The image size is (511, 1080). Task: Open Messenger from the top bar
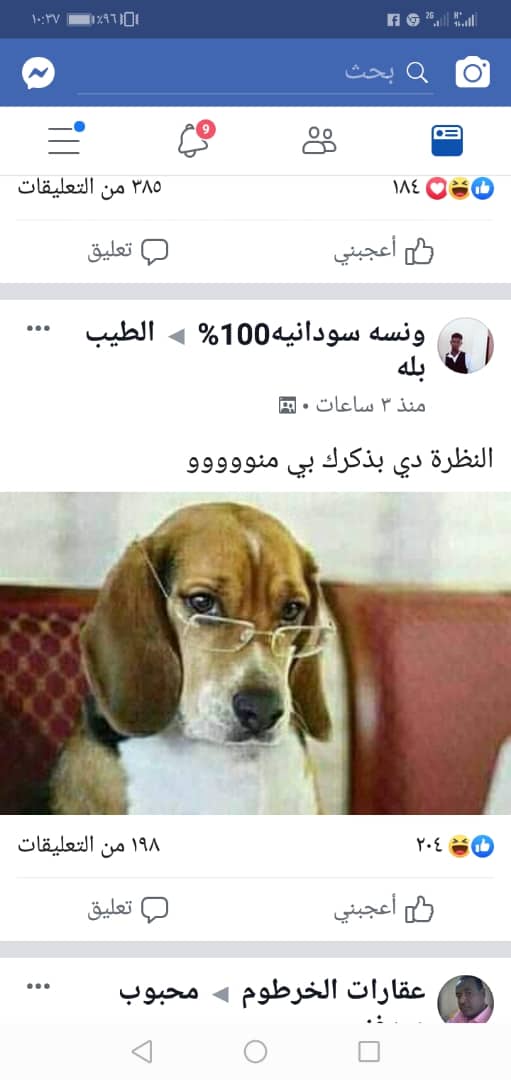click(38, 73)
